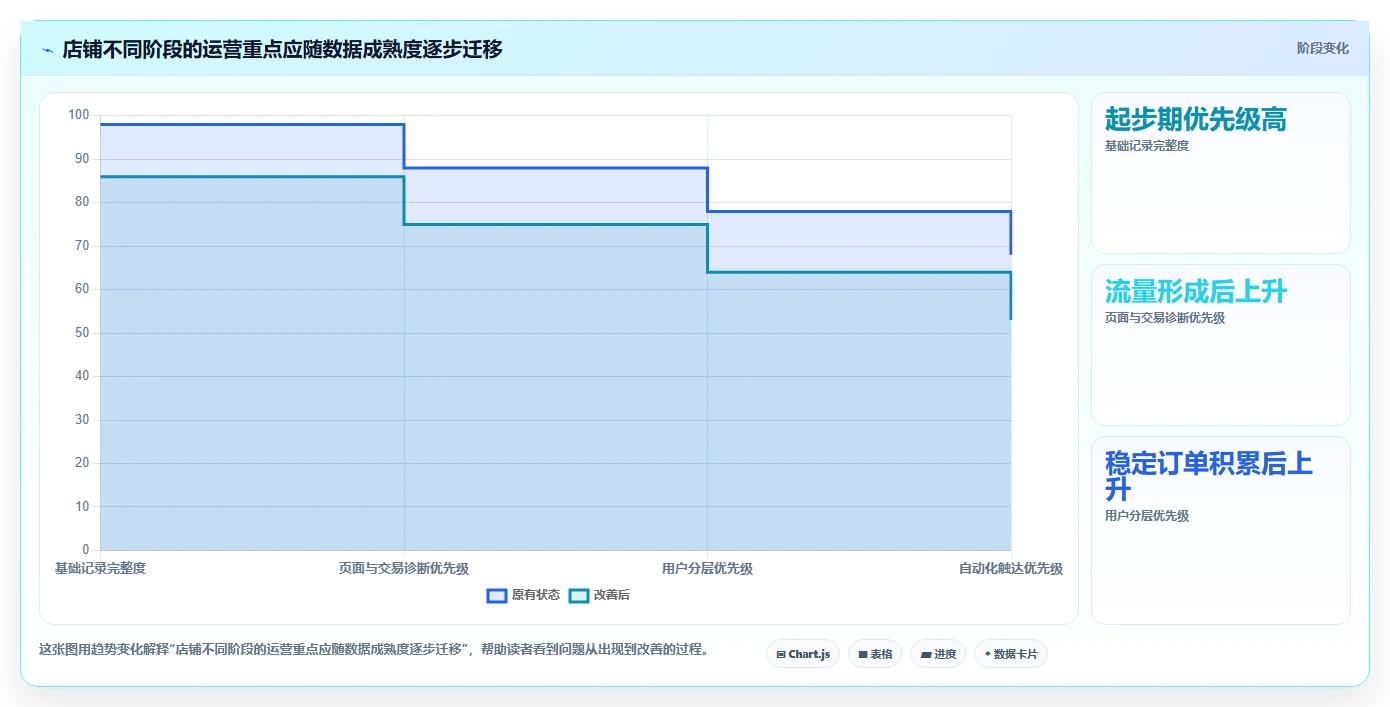Open the 稳定订单积累后上升 card
Viewport: 1390px width, 707px height.
pyautogui.click(x=1221, y=530)
